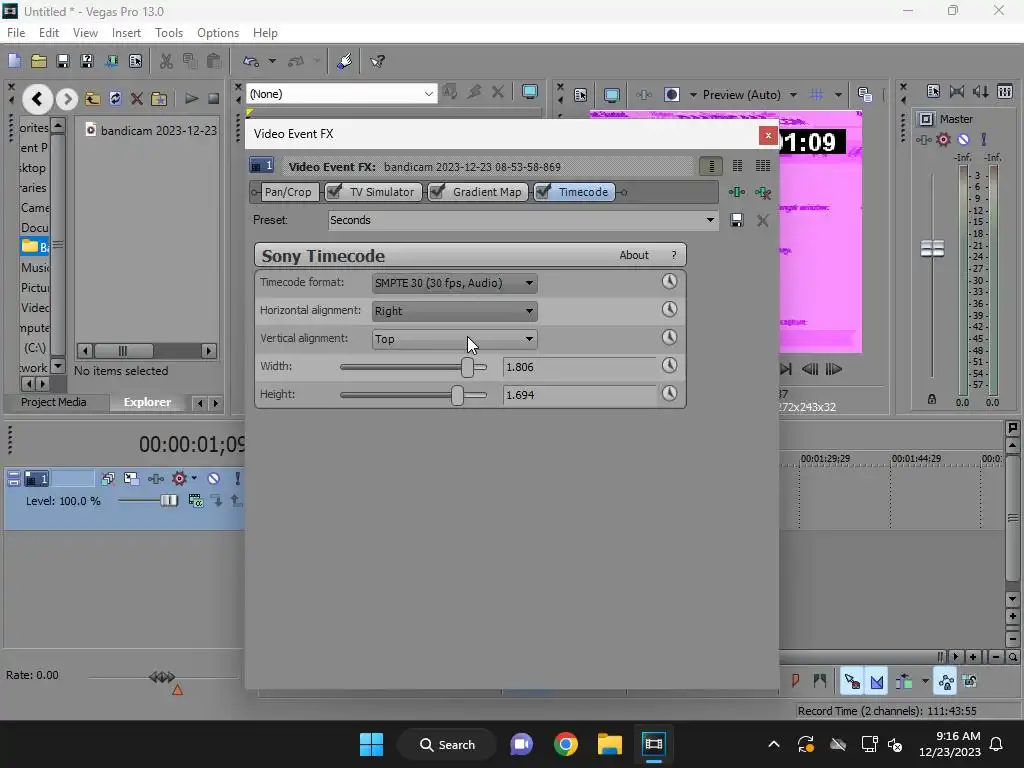Image resolution: width=1024 pixels, height=768 pixels.
Task: Open Chrome from the taskbar
Action: pos(566,744)
